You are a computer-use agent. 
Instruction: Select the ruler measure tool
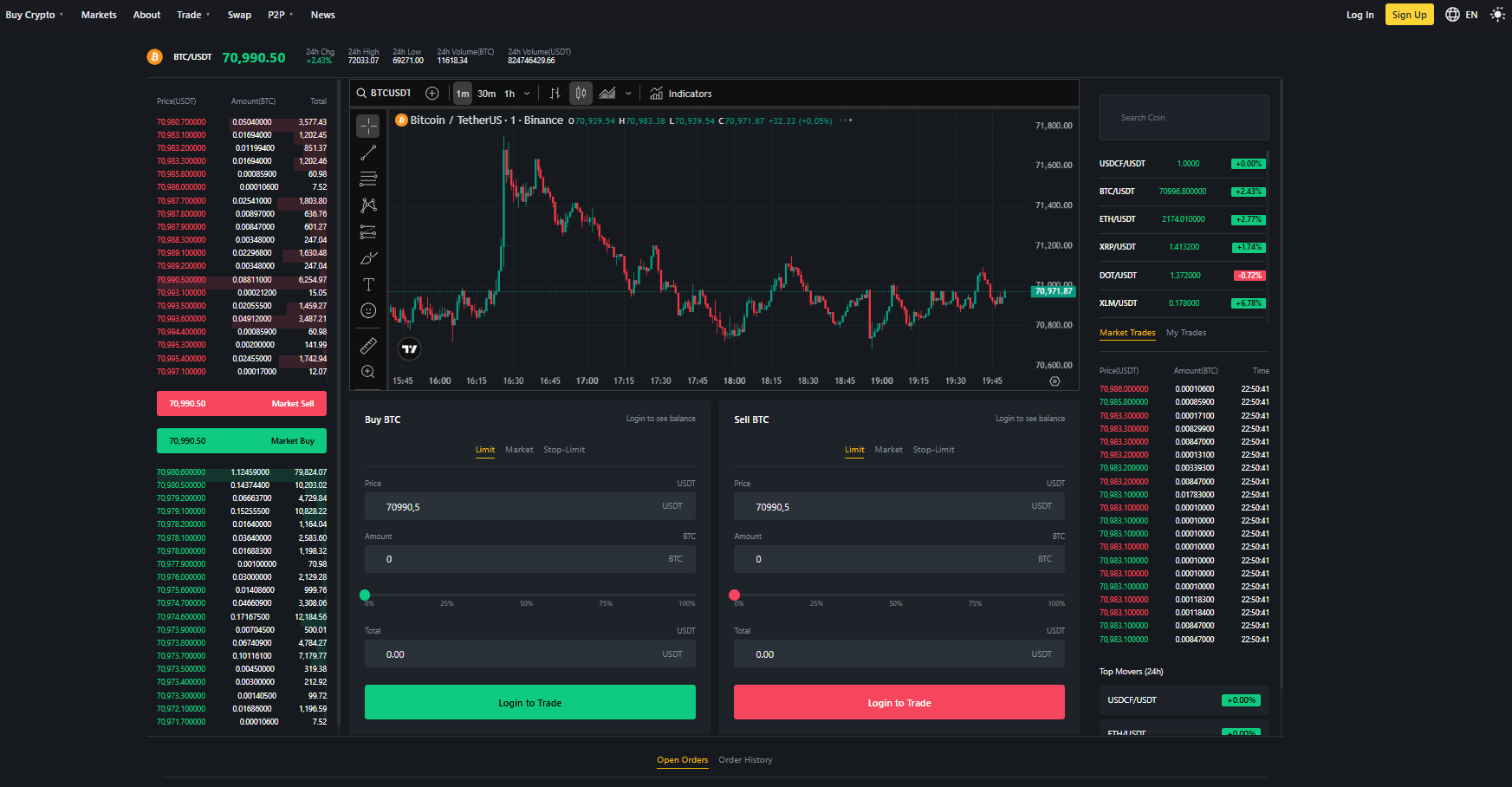368,346
